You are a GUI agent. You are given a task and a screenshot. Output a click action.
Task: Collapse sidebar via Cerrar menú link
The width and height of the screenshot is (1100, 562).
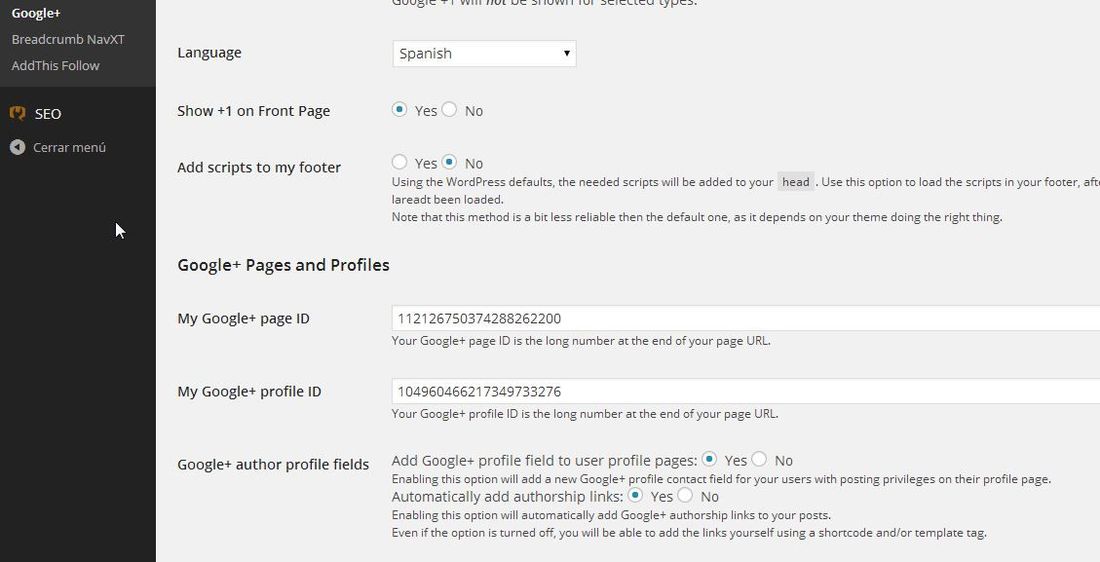(x=69, y=147)
